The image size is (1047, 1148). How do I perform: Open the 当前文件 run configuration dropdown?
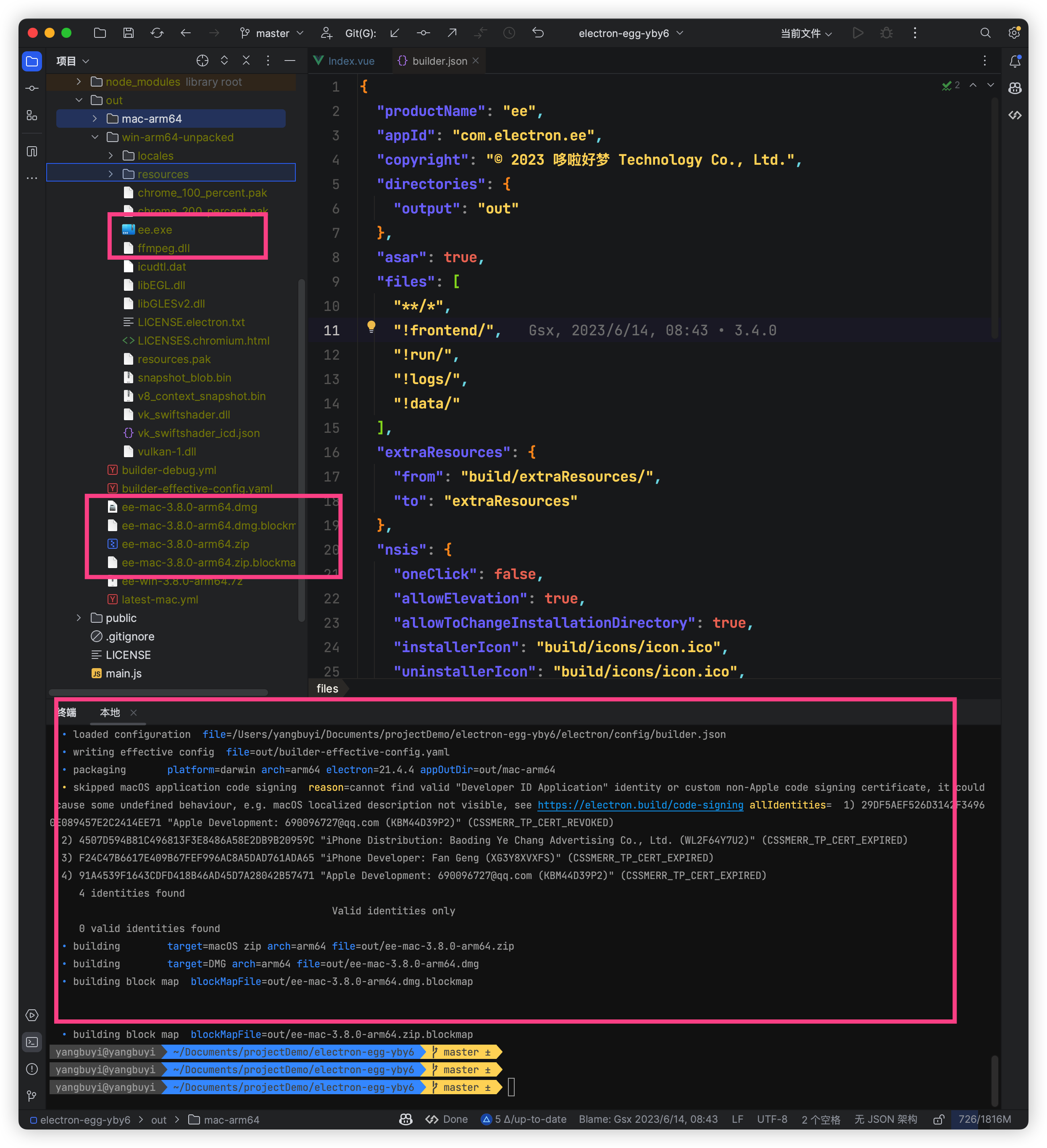click(x=806, y=33)
